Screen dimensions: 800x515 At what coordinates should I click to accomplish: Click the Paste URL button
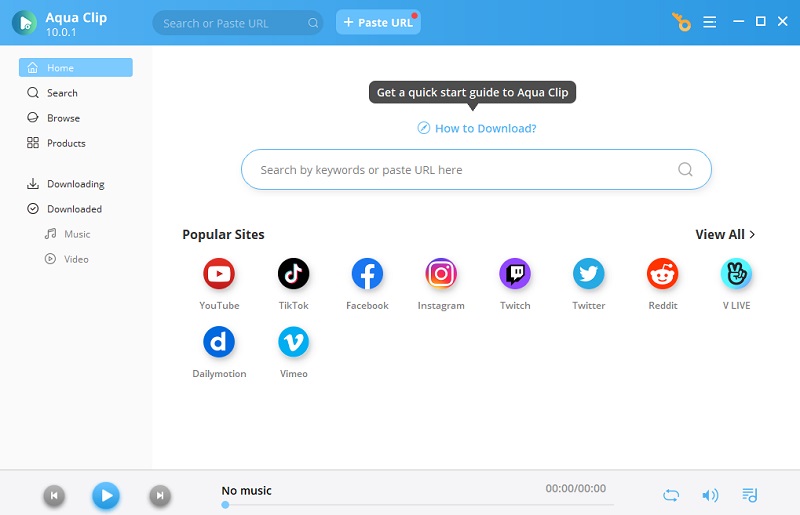[378, 22]
